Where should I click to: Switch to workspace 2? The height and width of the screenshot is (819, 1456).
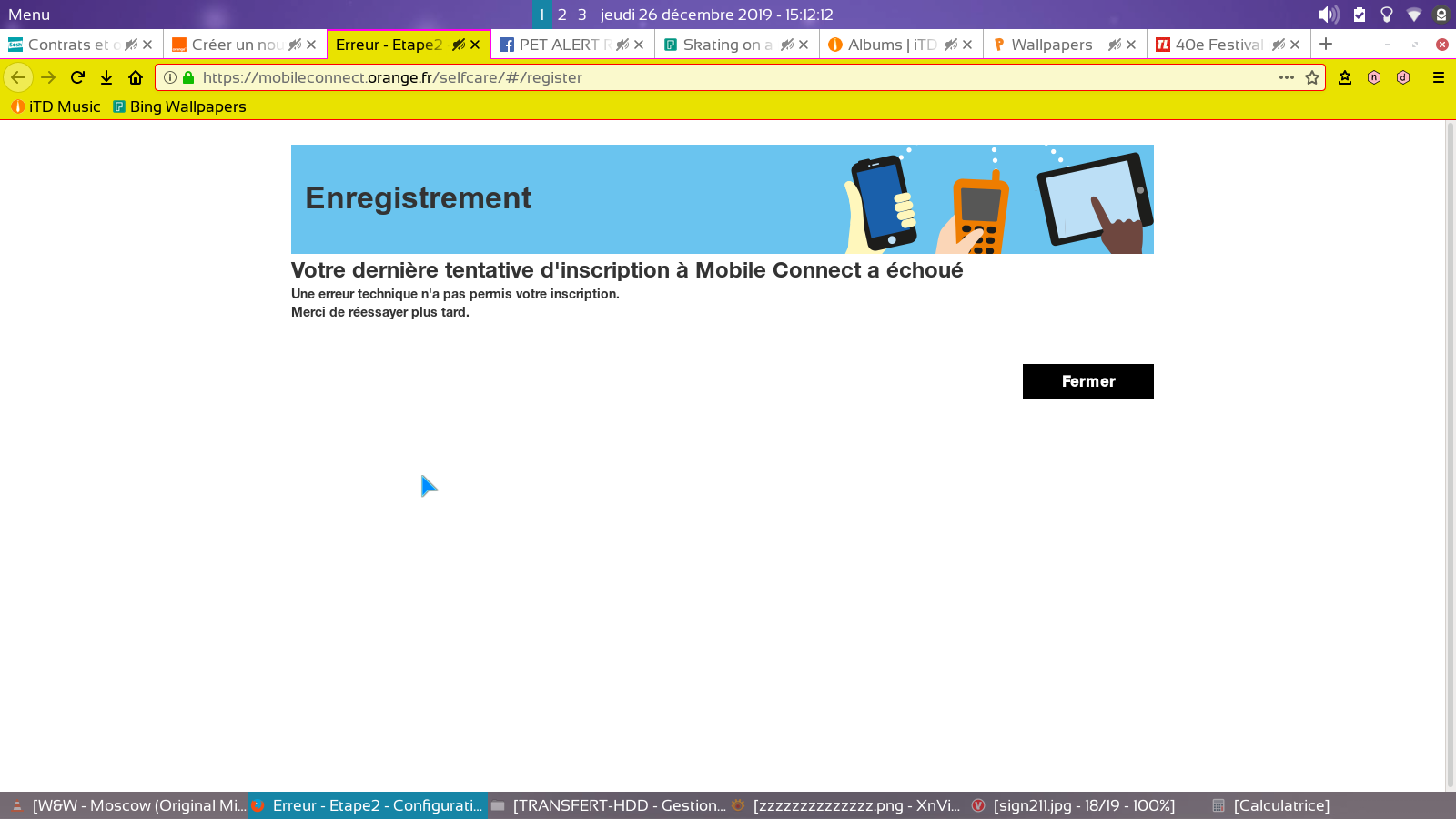point(562,15)
